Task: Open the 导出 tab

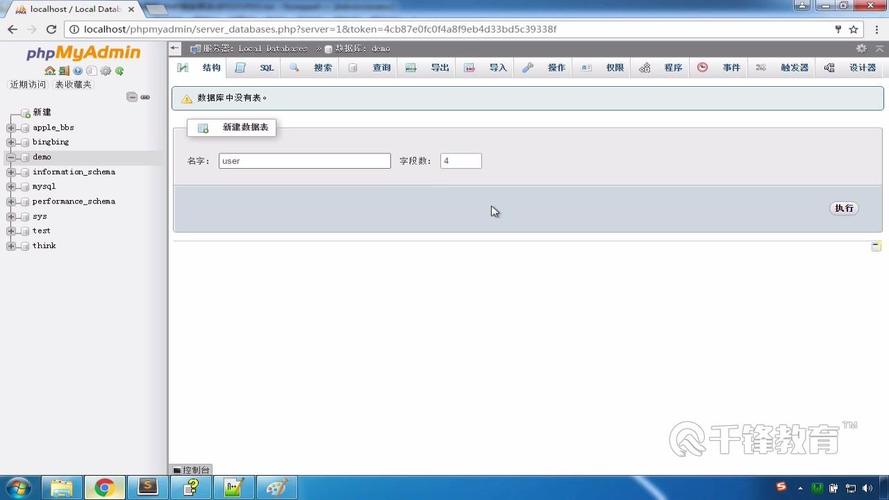Action: [427, 67]
